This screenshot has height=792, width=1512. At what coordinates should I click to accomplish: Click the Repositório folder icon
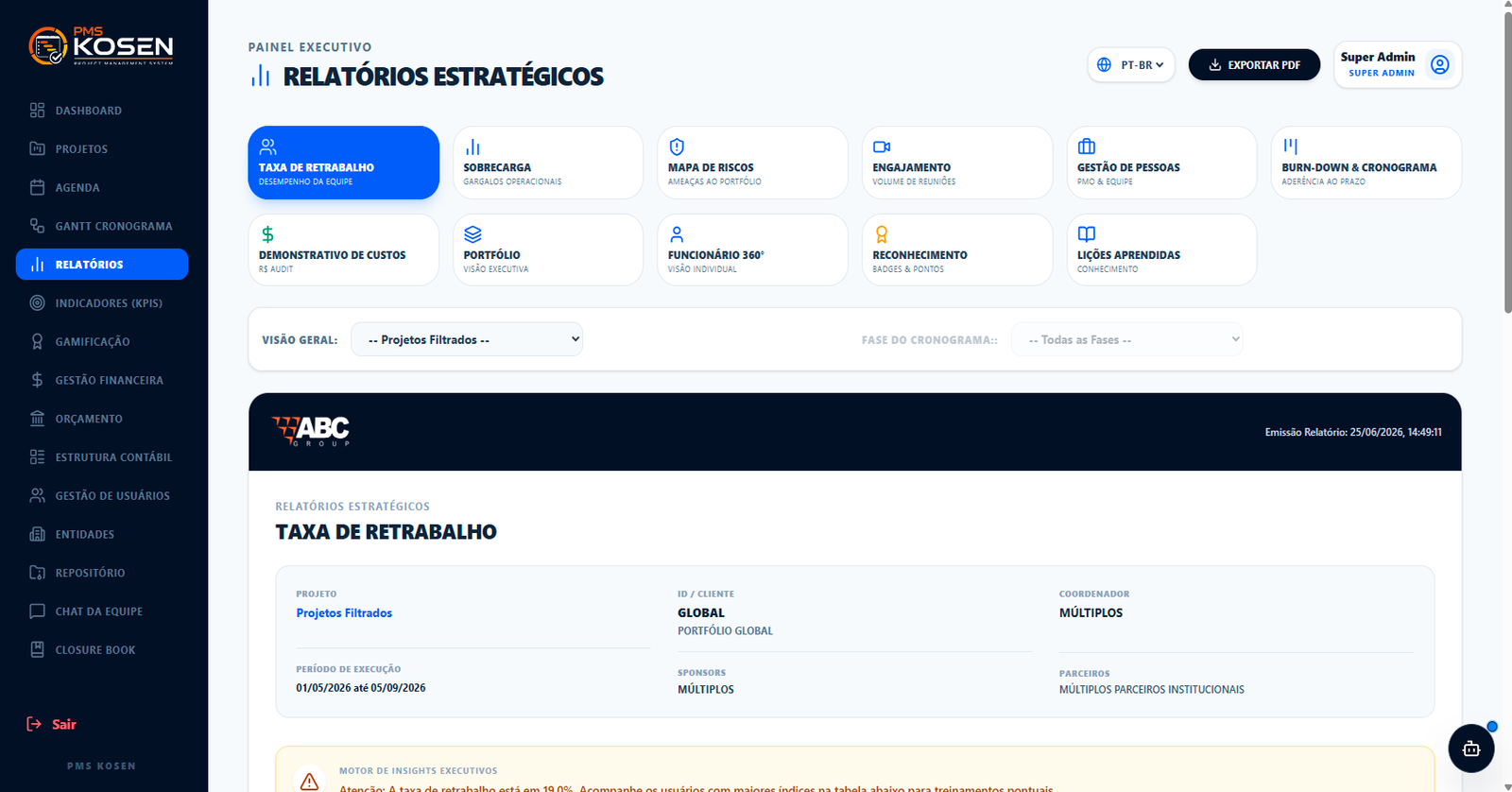tap(37, 573)
